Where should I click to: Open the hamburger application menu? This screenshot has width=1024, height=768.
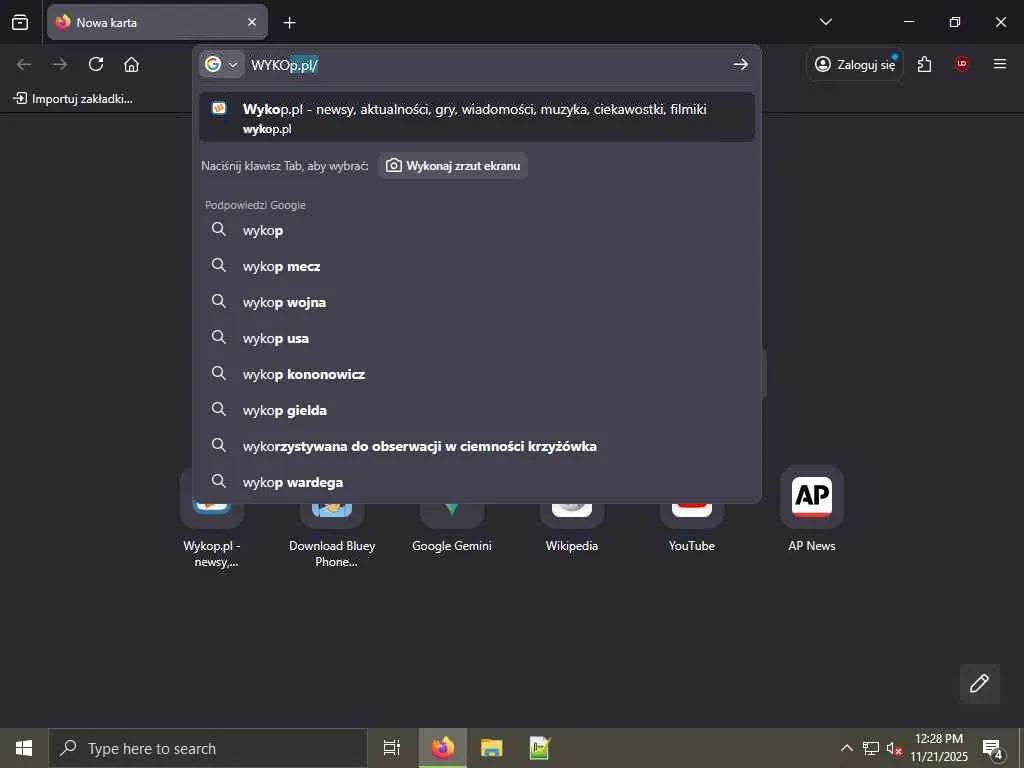coord(999,64)
